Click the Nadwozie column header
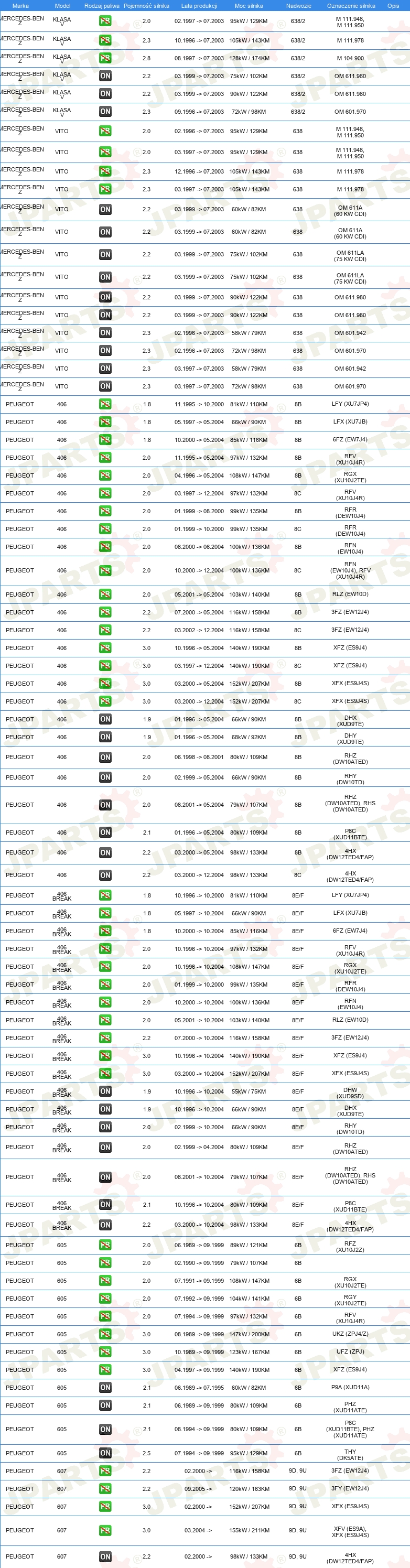The height and width of the screenshot is (1568, 410). [298, 5]
